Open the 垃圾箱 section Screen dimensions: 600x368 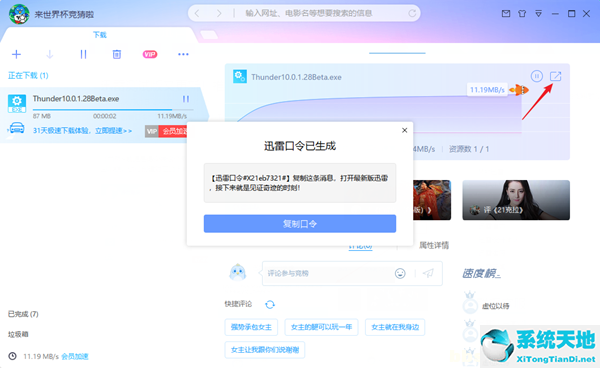[x=18, y=334]
